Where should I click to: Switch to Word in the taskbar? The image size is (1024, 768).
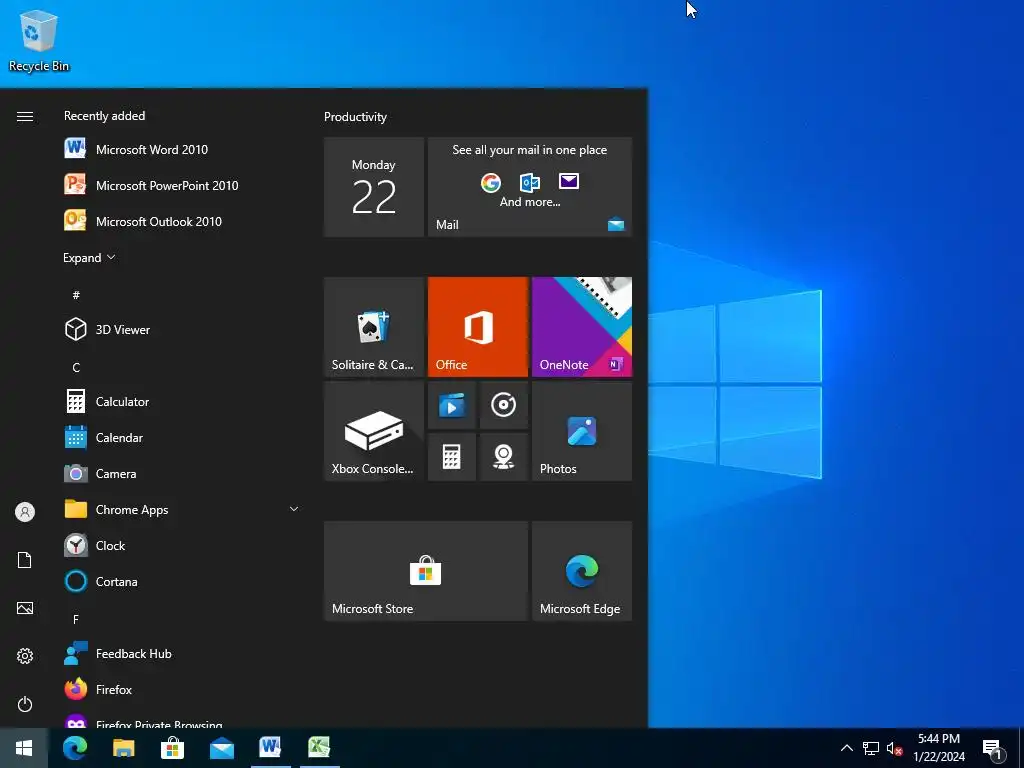(x=270, y=748)
